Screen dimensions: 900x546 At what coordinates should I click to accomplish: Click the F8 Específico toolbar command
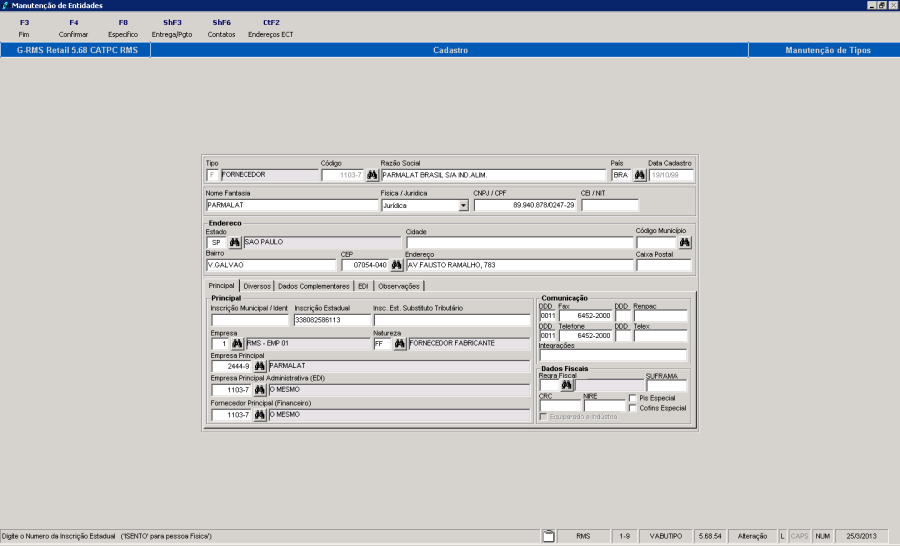click(x=123, y=28)
